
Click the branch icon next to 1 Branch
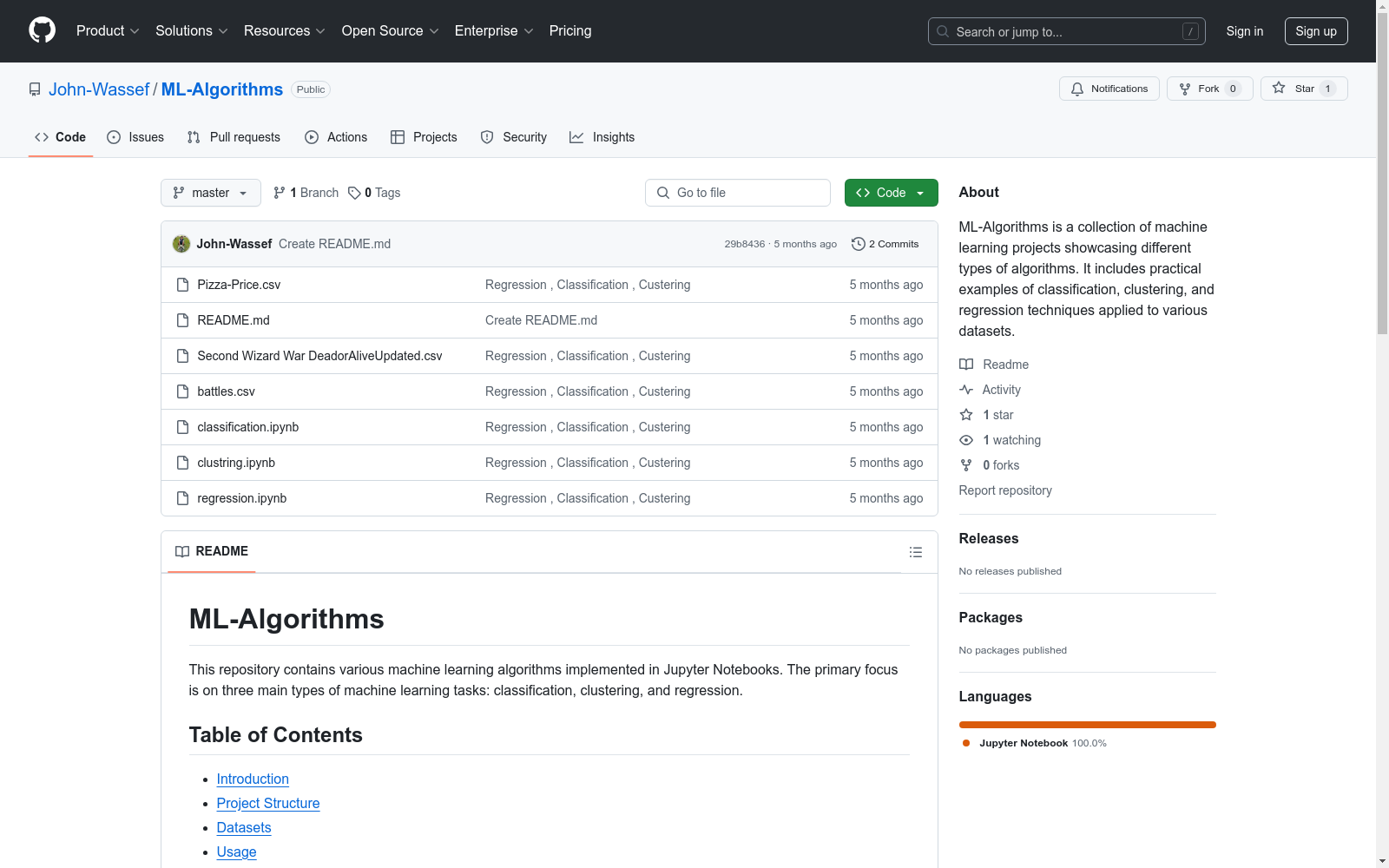pyautogui.click(x=280, y=193)
